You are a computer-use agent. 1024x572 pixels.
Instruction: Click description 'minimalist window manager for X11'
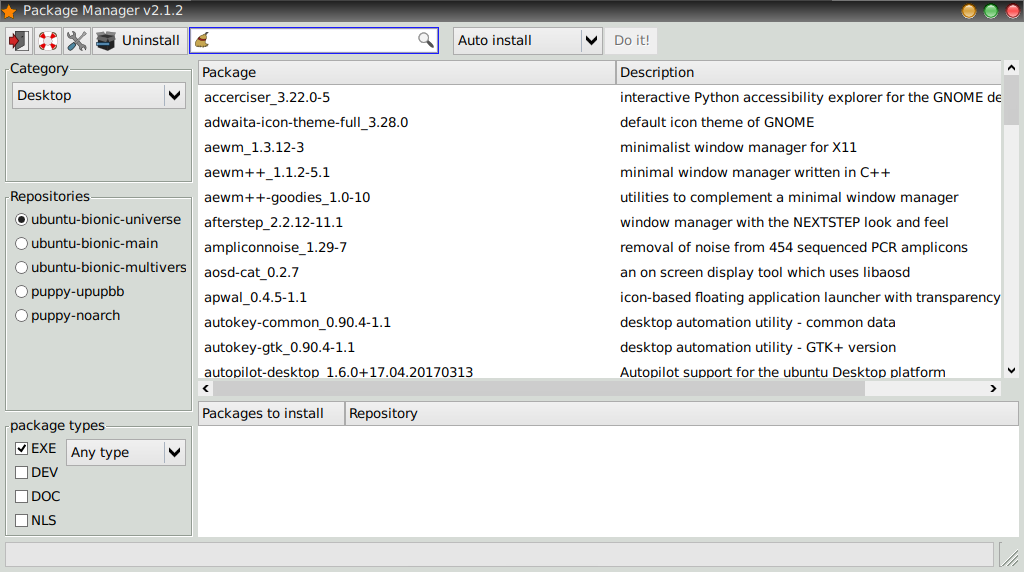coord(738,148)
